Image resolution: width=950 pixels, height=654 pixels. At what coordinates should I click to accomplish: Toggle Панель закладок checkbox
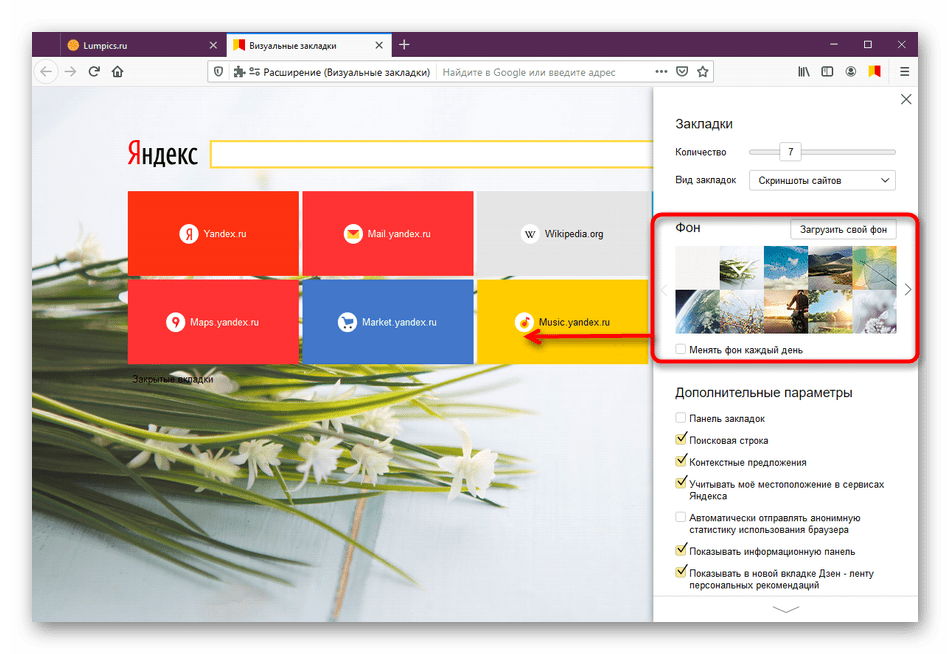(x=680, y=418)
